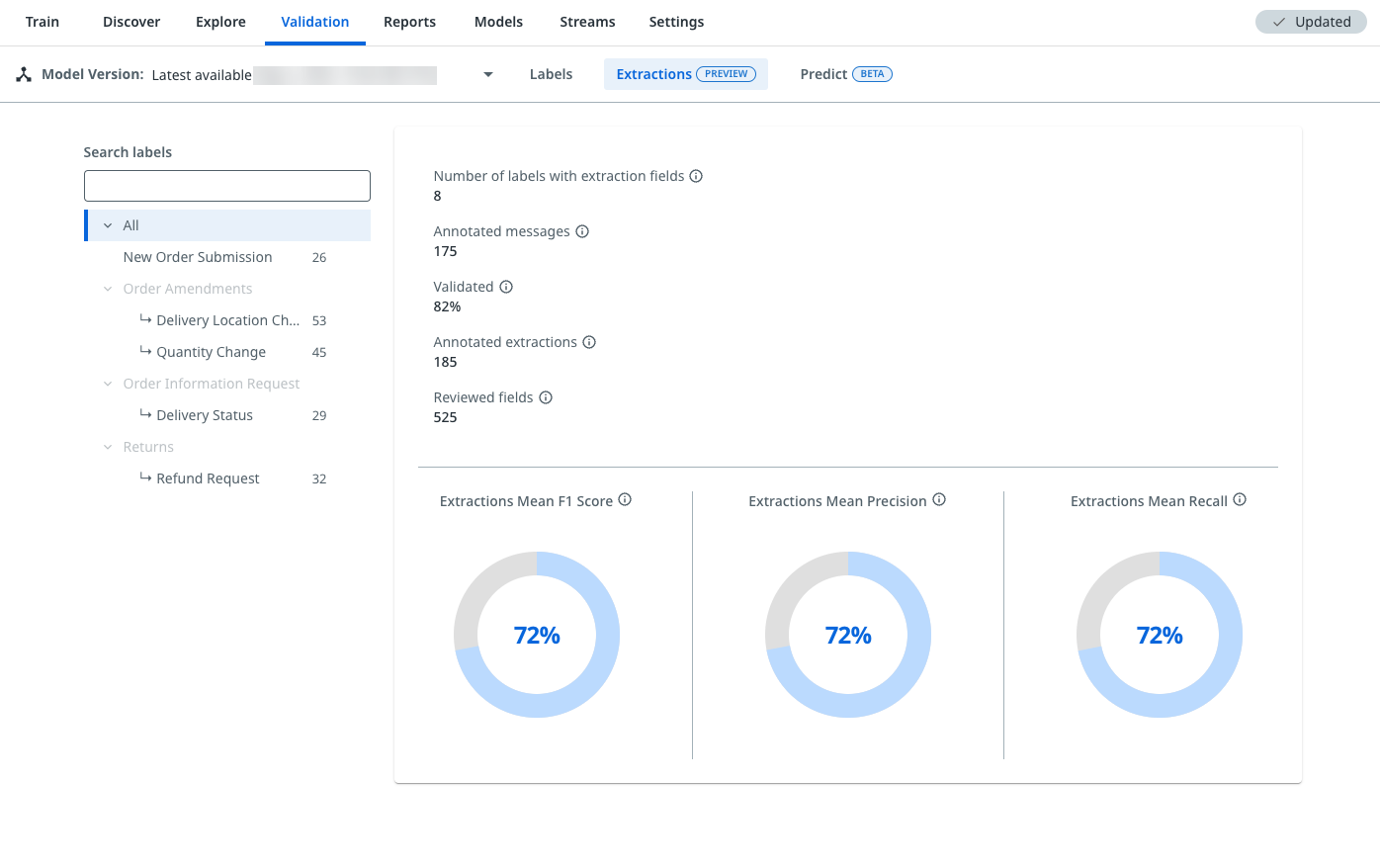
Task: Collapse the All labels tree node
Action: (x=109, y=224)
